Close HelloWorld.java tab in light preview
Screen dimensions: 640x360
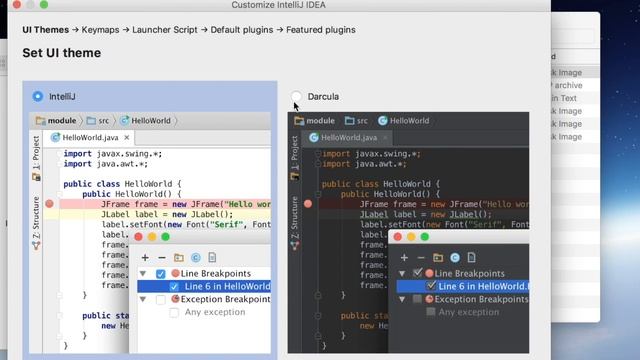pyautogui.click(x=127, y=138)
